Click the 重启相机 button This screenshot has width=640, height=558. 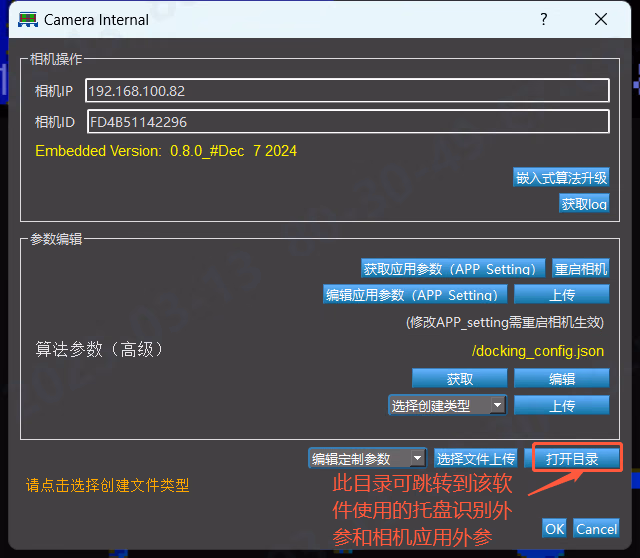pos(580,269)
